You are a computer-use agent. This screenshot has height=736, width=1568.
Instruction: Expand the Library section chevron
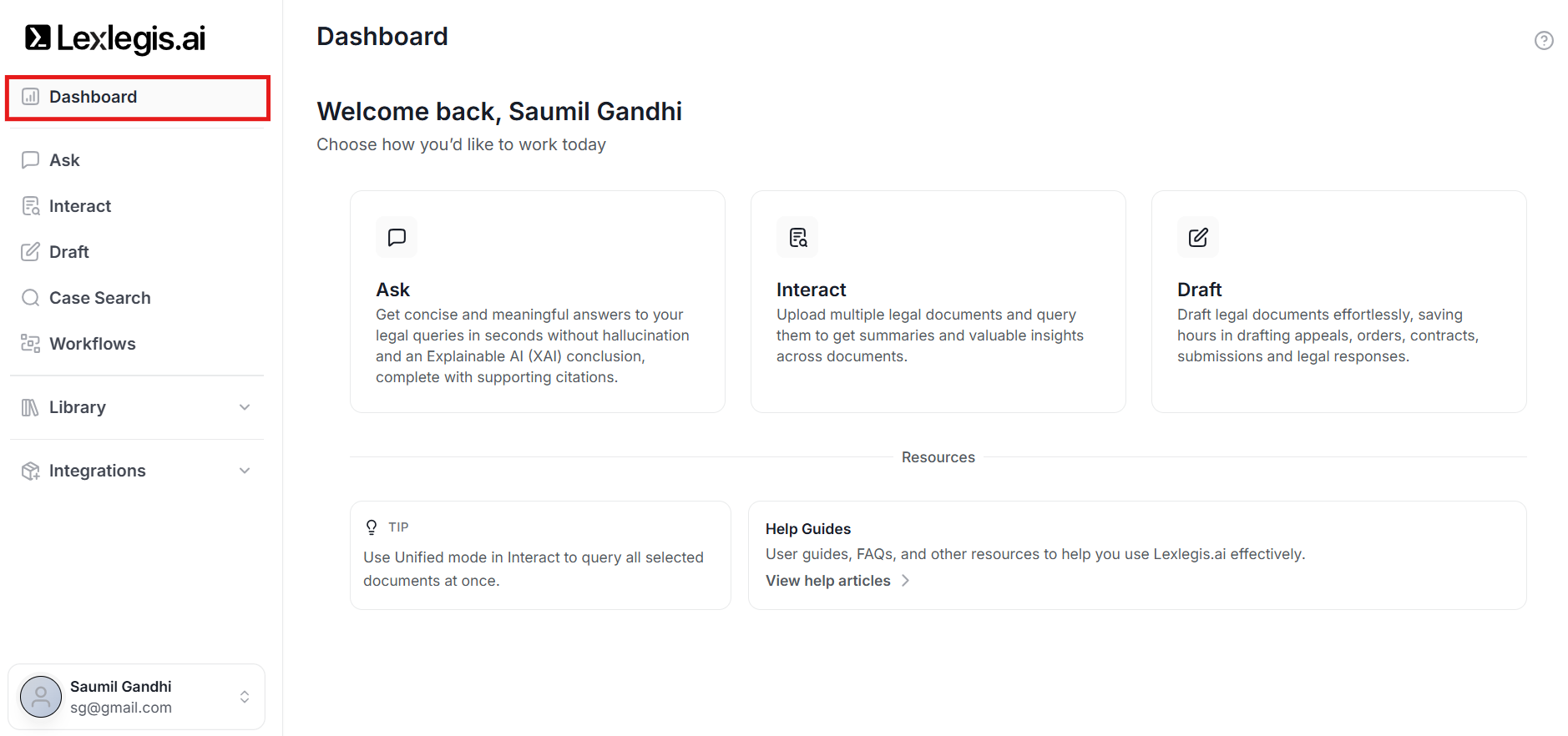245,407
